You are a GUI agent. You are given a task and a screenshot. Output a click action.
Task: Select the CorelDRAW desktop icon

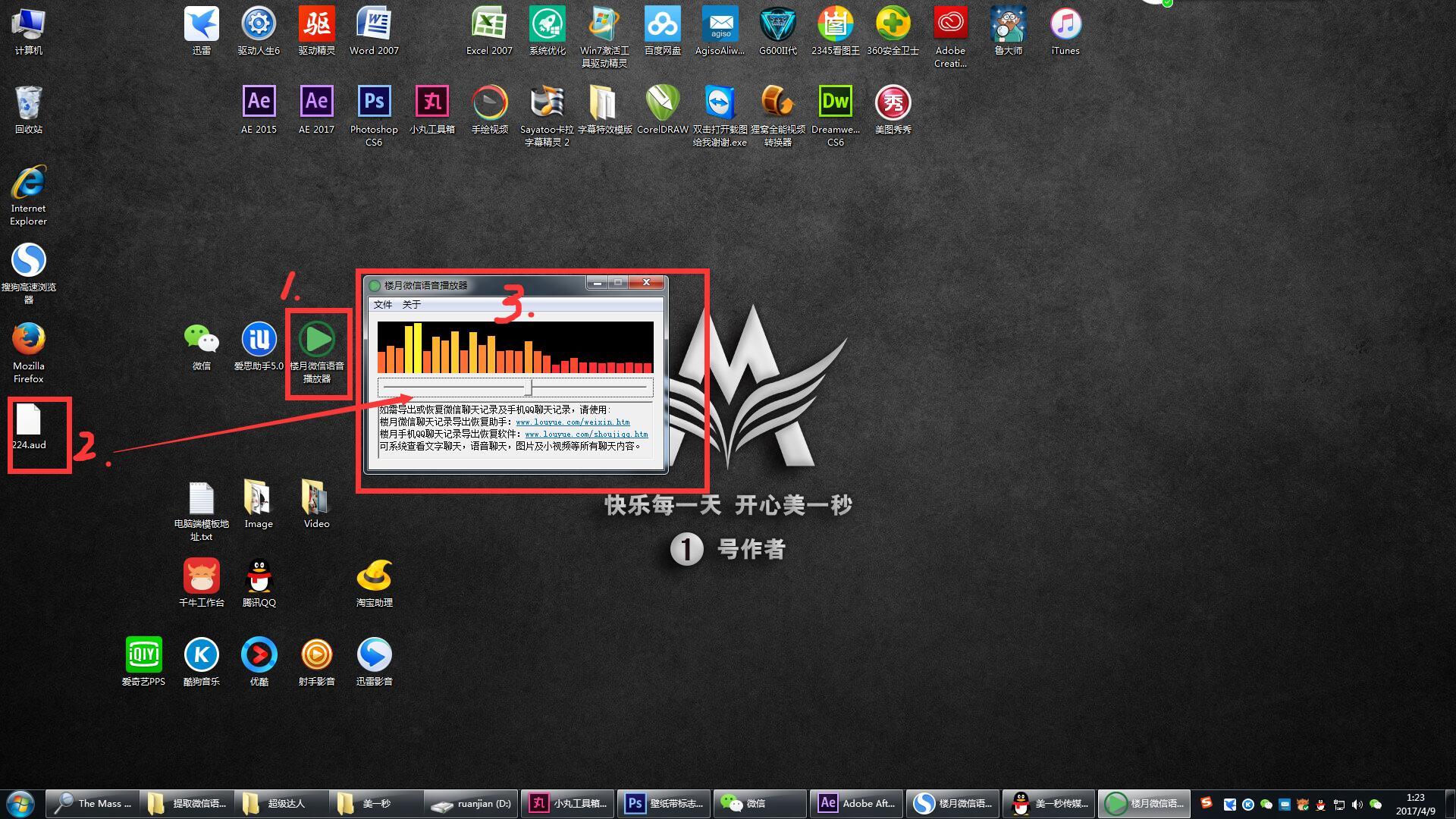663,110
